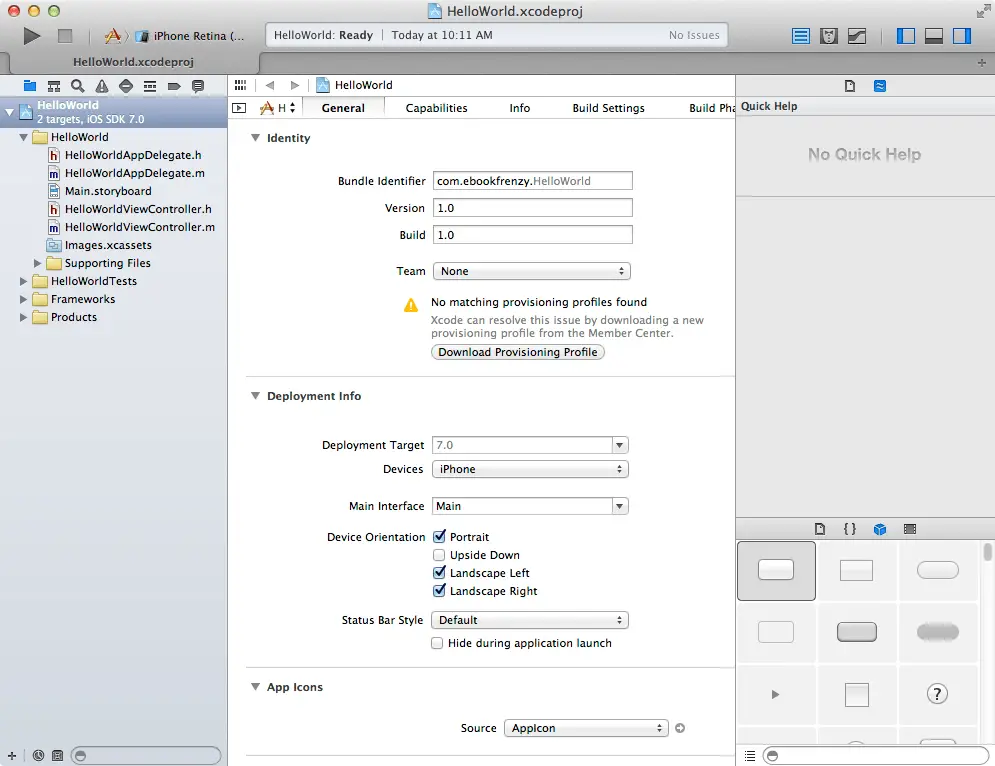Open the Team dropdown

point(532,271)
